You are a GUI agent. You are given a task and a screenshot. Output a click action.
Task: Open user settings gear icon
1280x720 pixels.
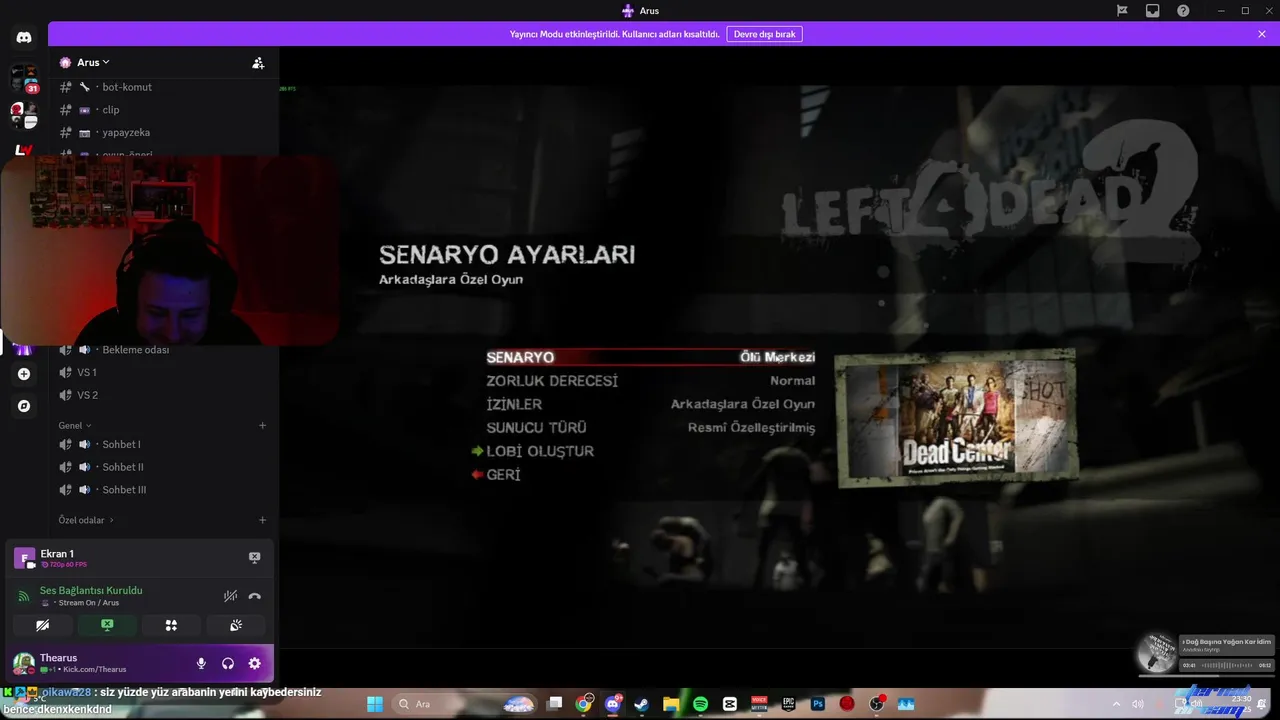(254, 663)
